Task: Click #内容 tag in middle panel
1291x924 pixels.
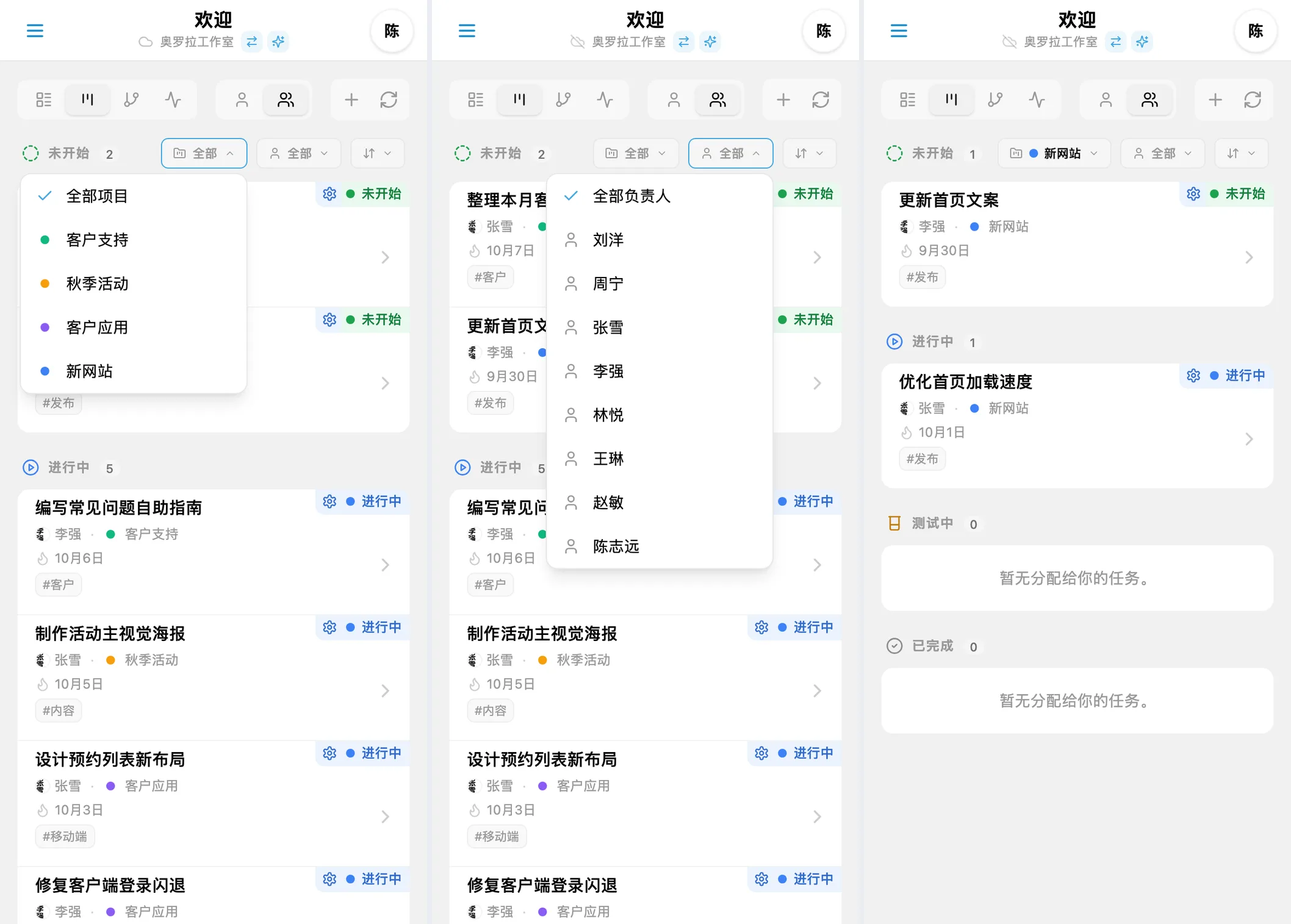Action: pyautogui.click(x=490, y=711)
